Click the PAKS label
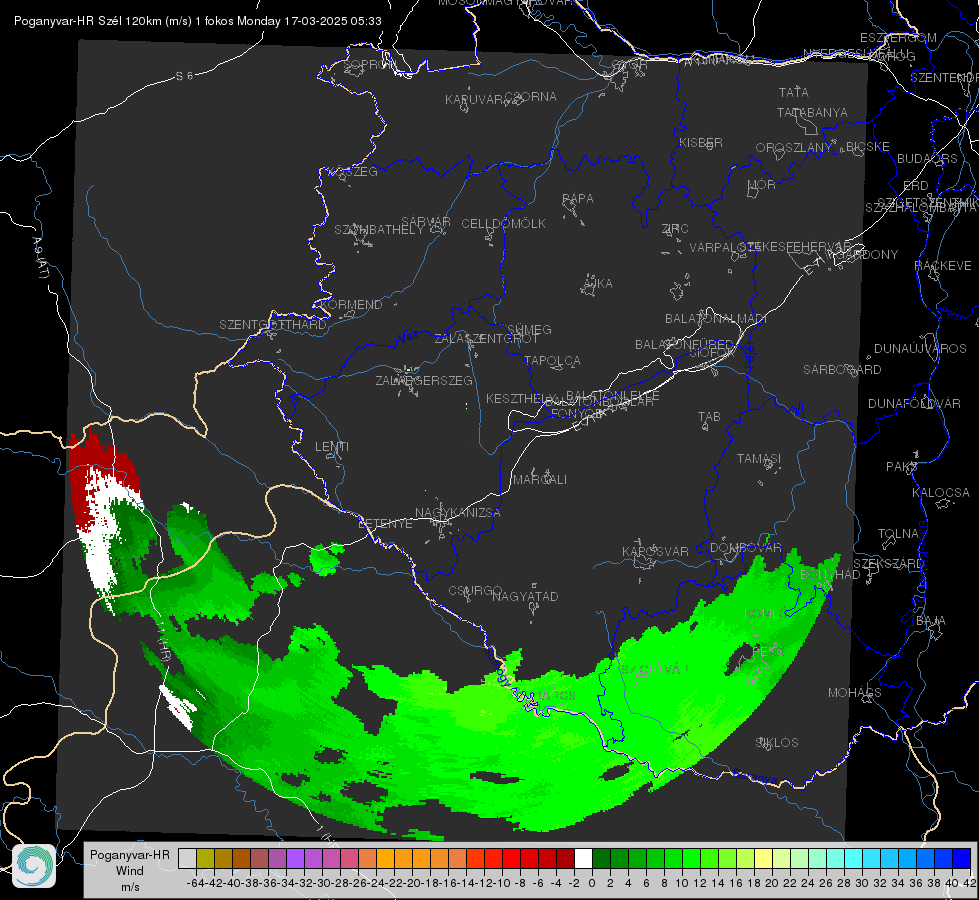 (x=902, y=467)
